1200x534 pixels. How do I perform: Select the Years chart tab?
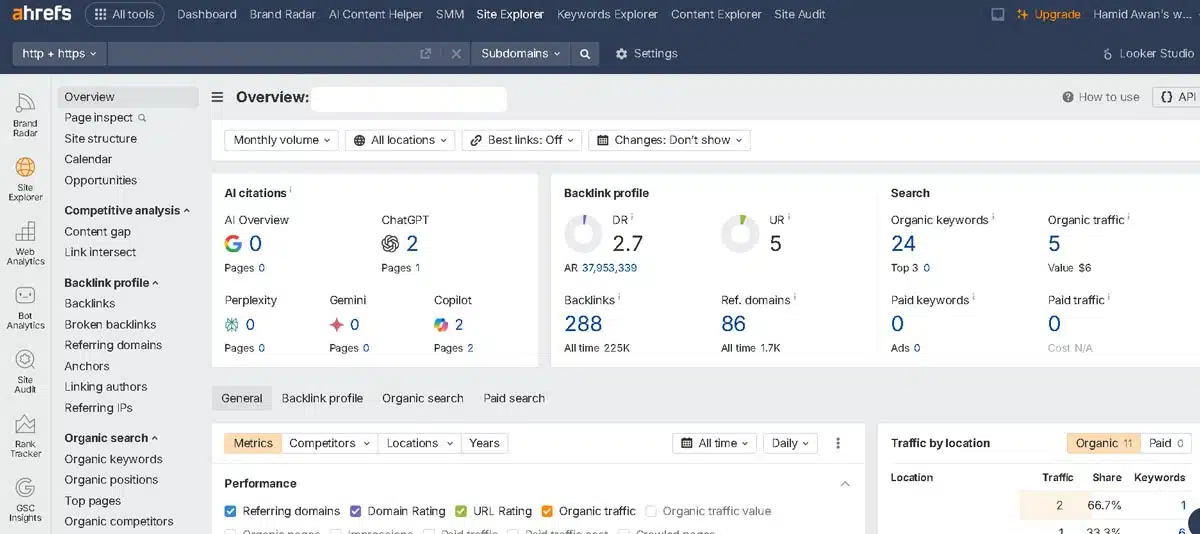(484, 443)
